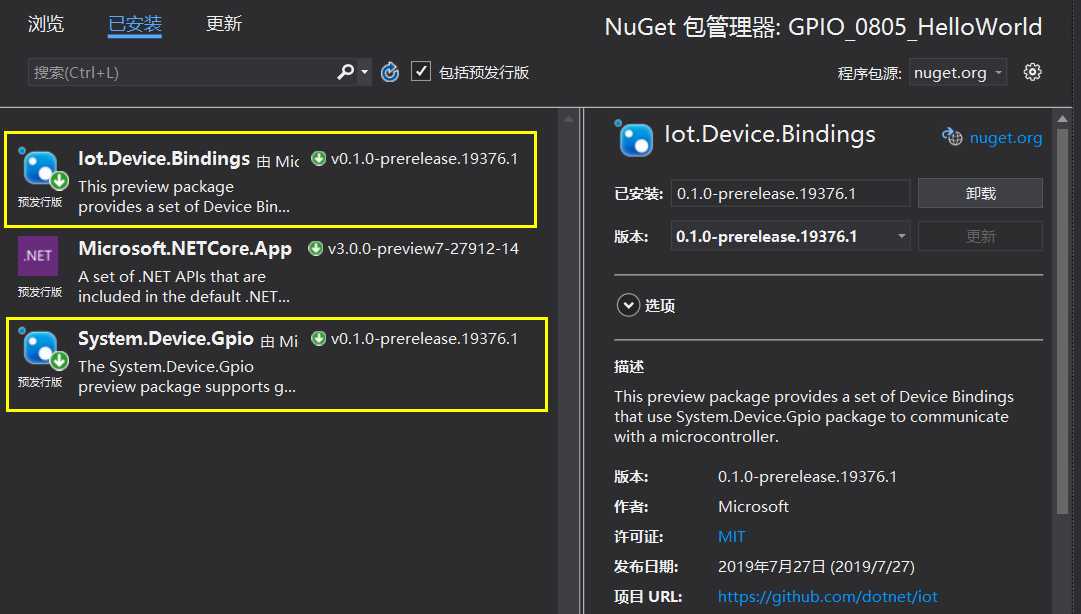Click the globe icon beside nuget.org link
This screenshot has height=614, width=1081.
tap(952, 137)
